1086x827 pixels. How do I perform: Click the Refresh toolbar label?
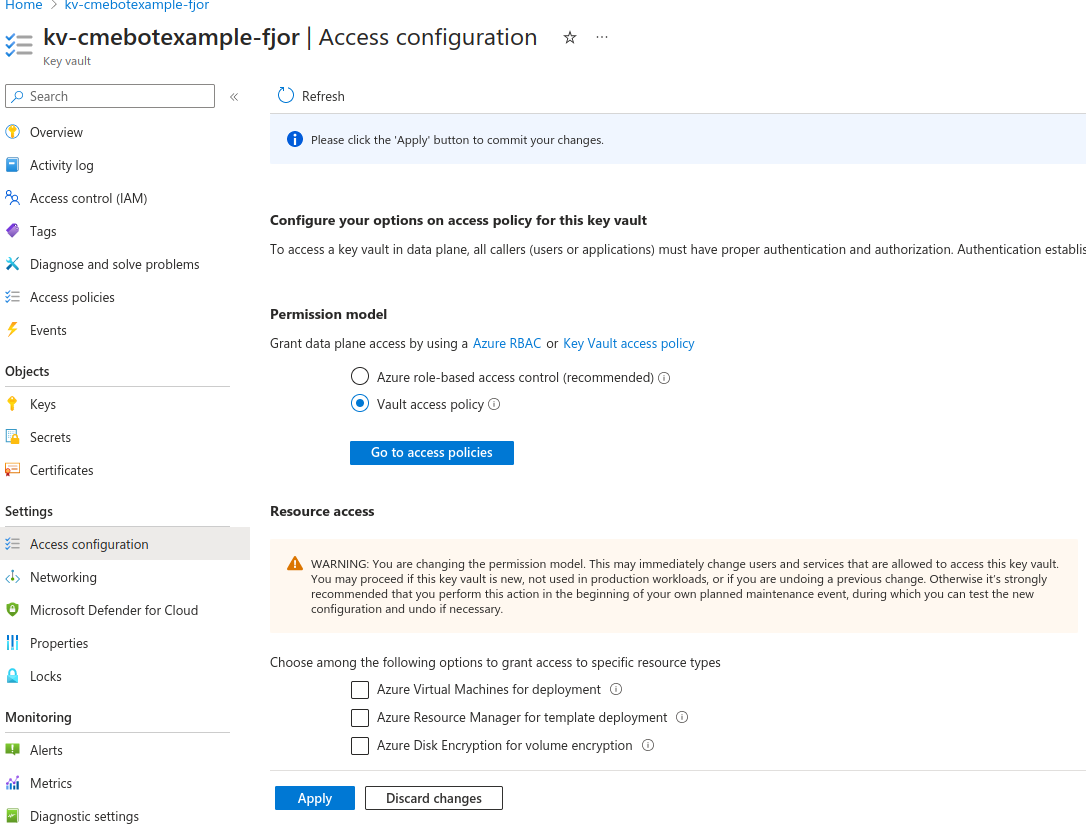(323, 96)
